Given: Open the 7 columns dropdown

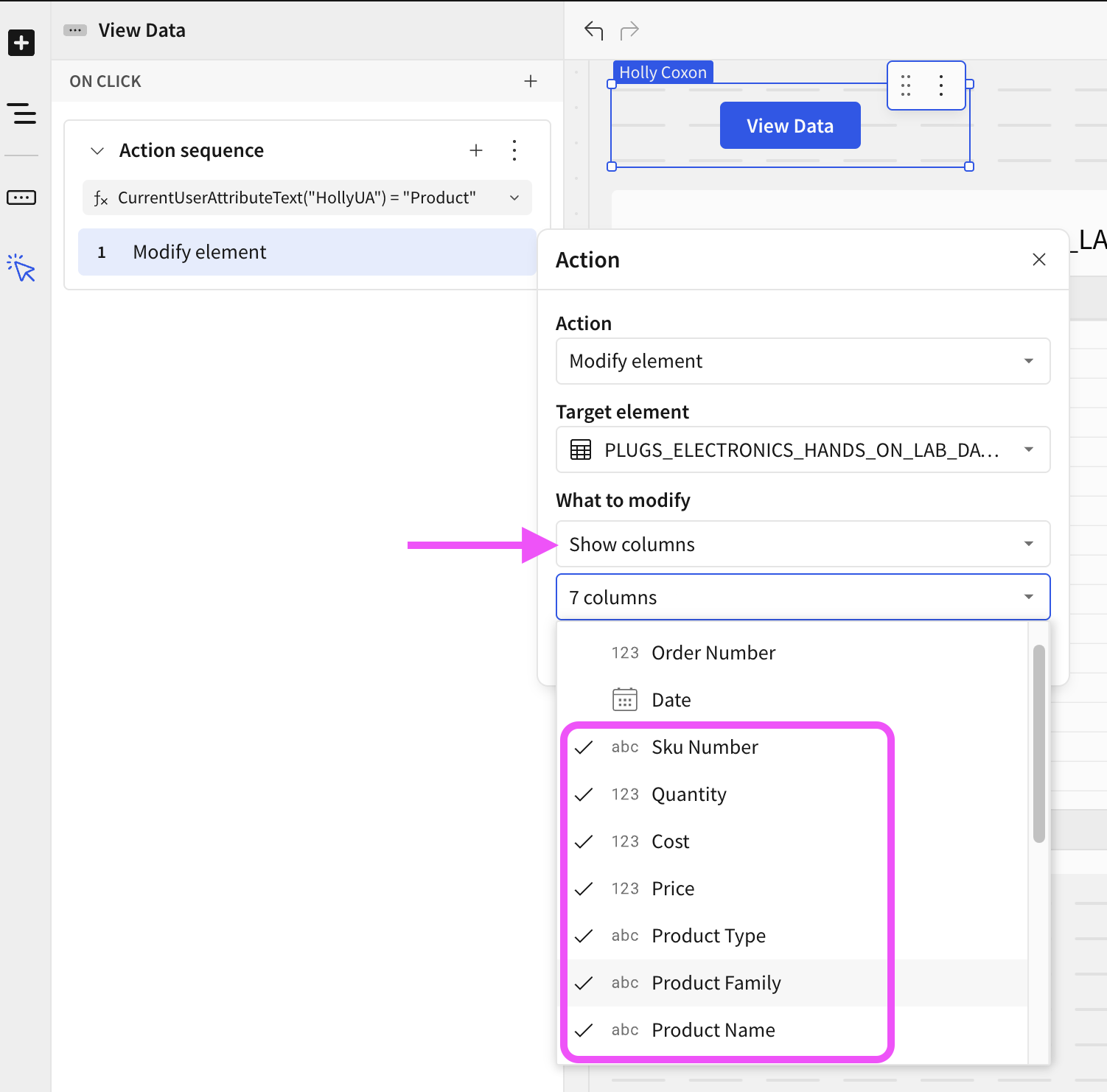Looking at the screenshot, I should click(803, 597).
